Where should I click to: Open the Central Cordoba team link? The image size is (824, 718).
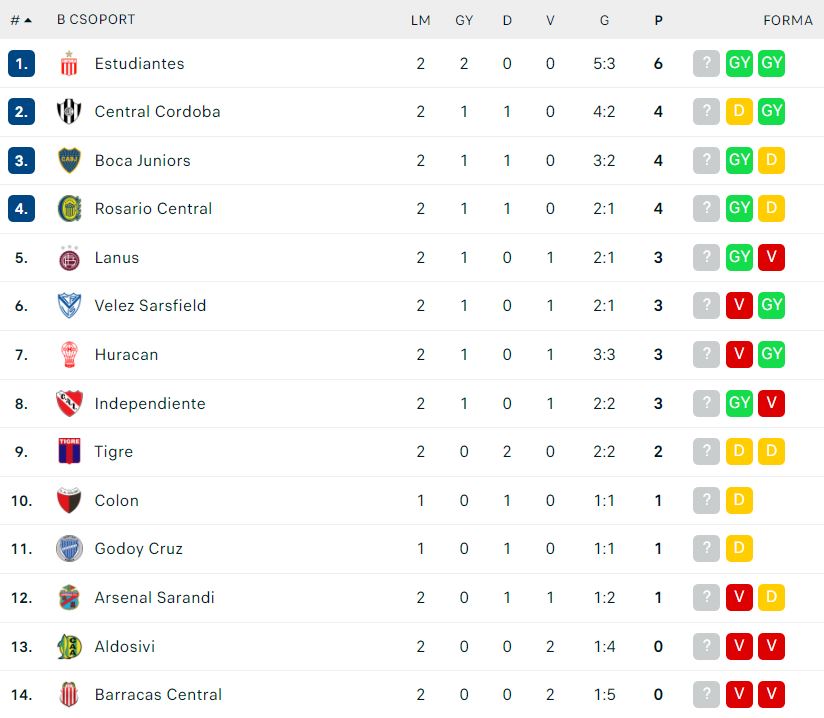pyautogui.click(x=157, y=111)
